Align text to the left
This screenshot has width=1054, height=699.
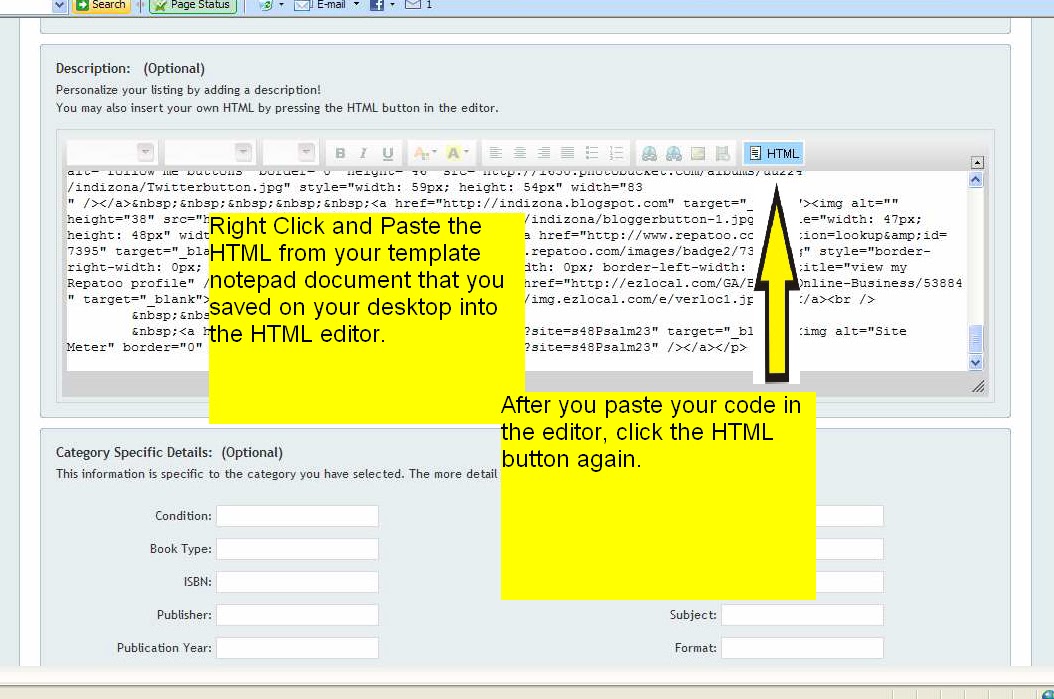point(496,151)
